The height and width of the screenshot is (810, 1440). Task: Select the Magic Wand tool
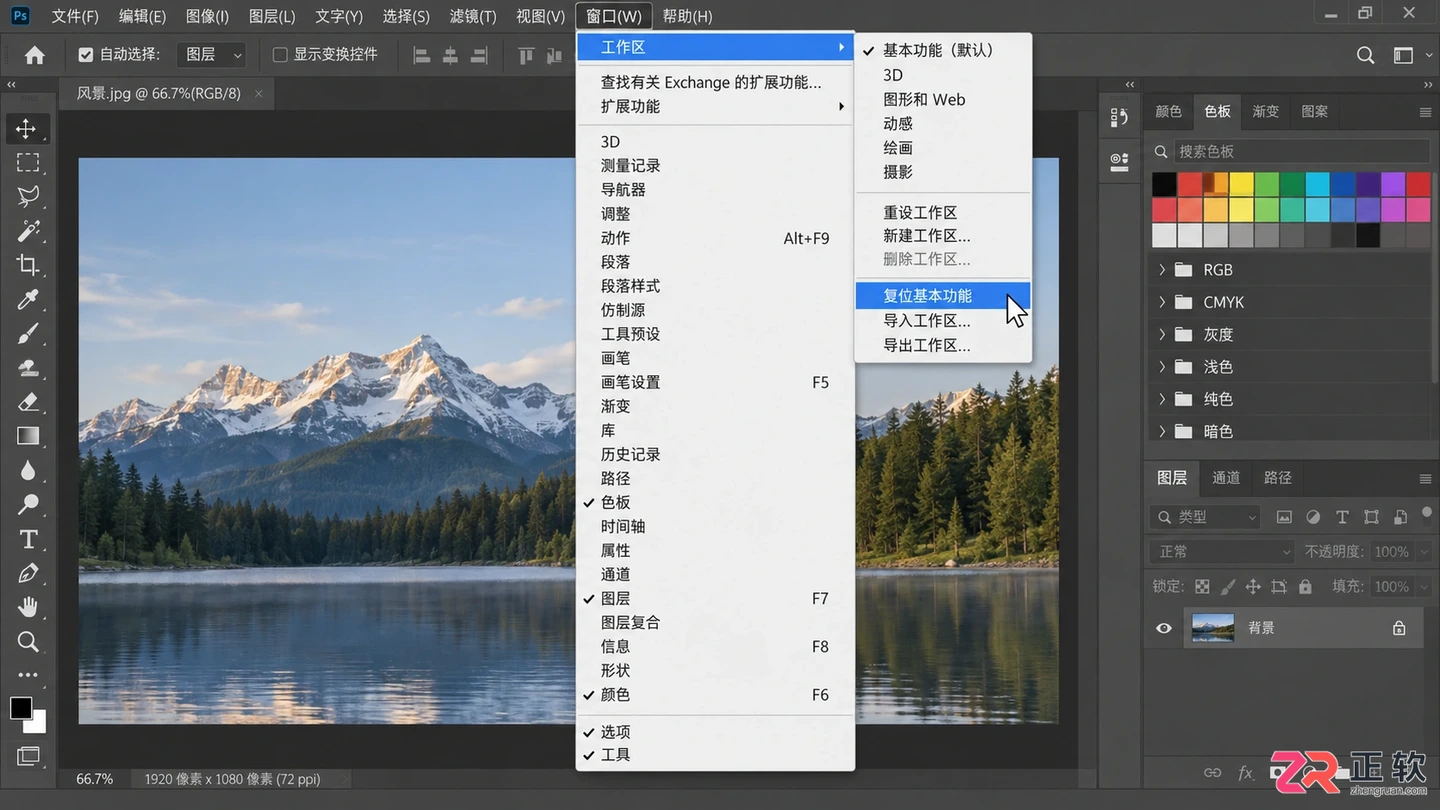27,231
